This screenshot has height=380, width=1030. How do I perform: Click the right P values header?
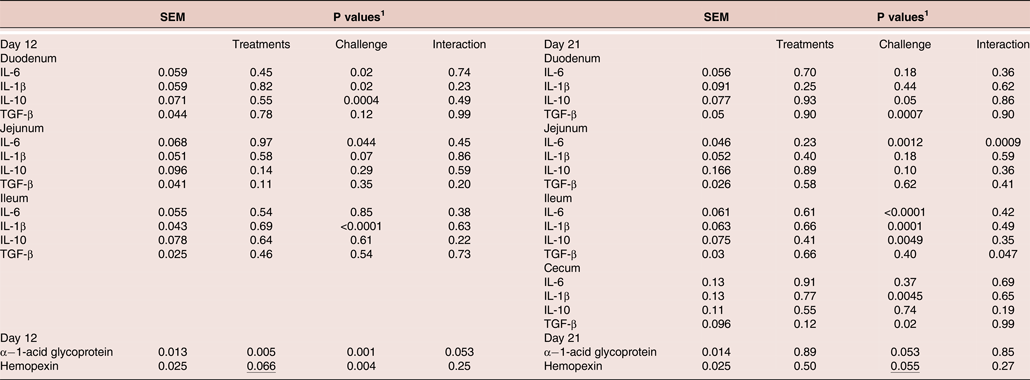tap(902, 18)
